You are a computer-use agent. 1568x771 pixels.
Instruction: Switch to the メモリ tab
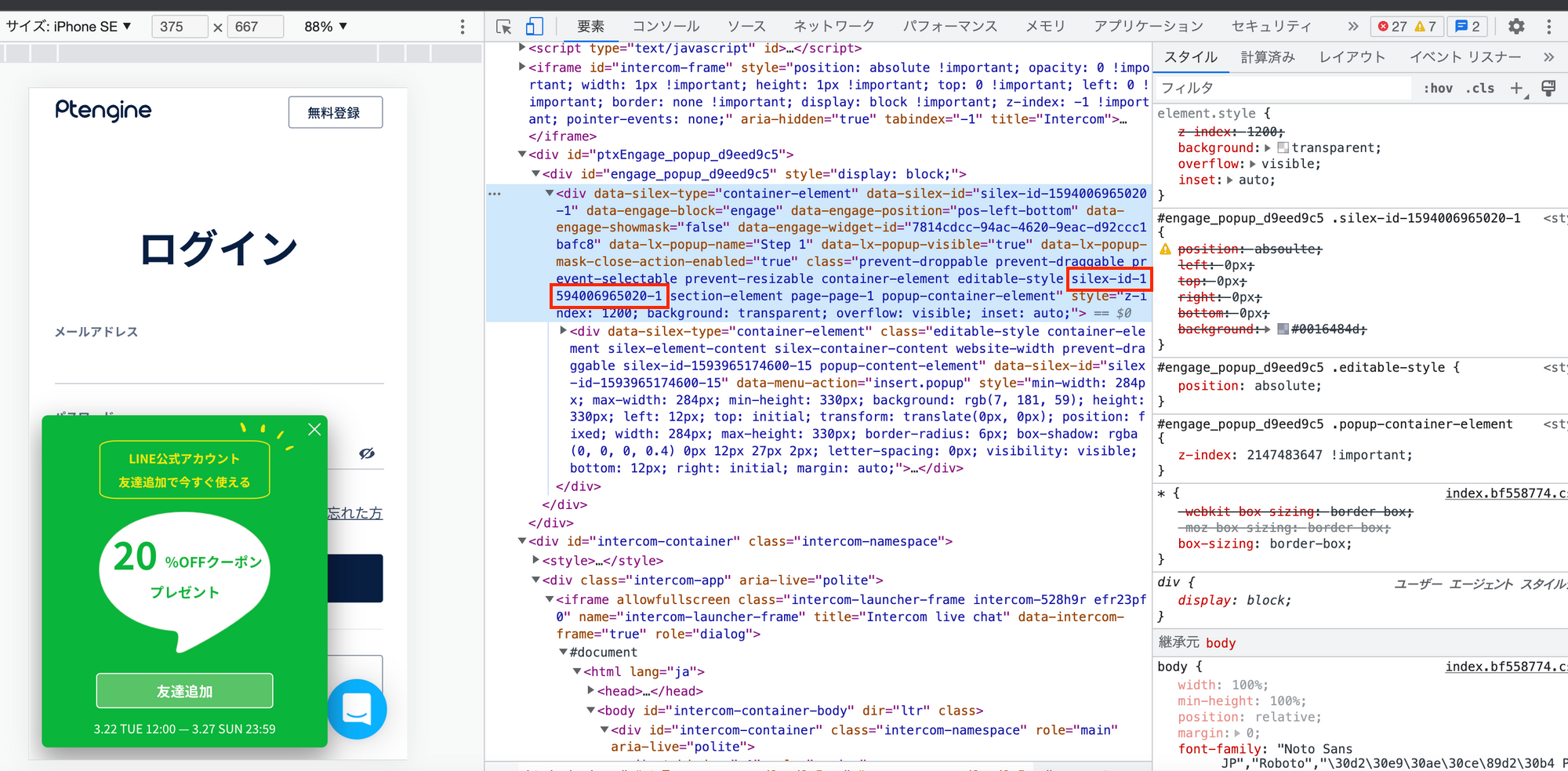pos(1046,27)
